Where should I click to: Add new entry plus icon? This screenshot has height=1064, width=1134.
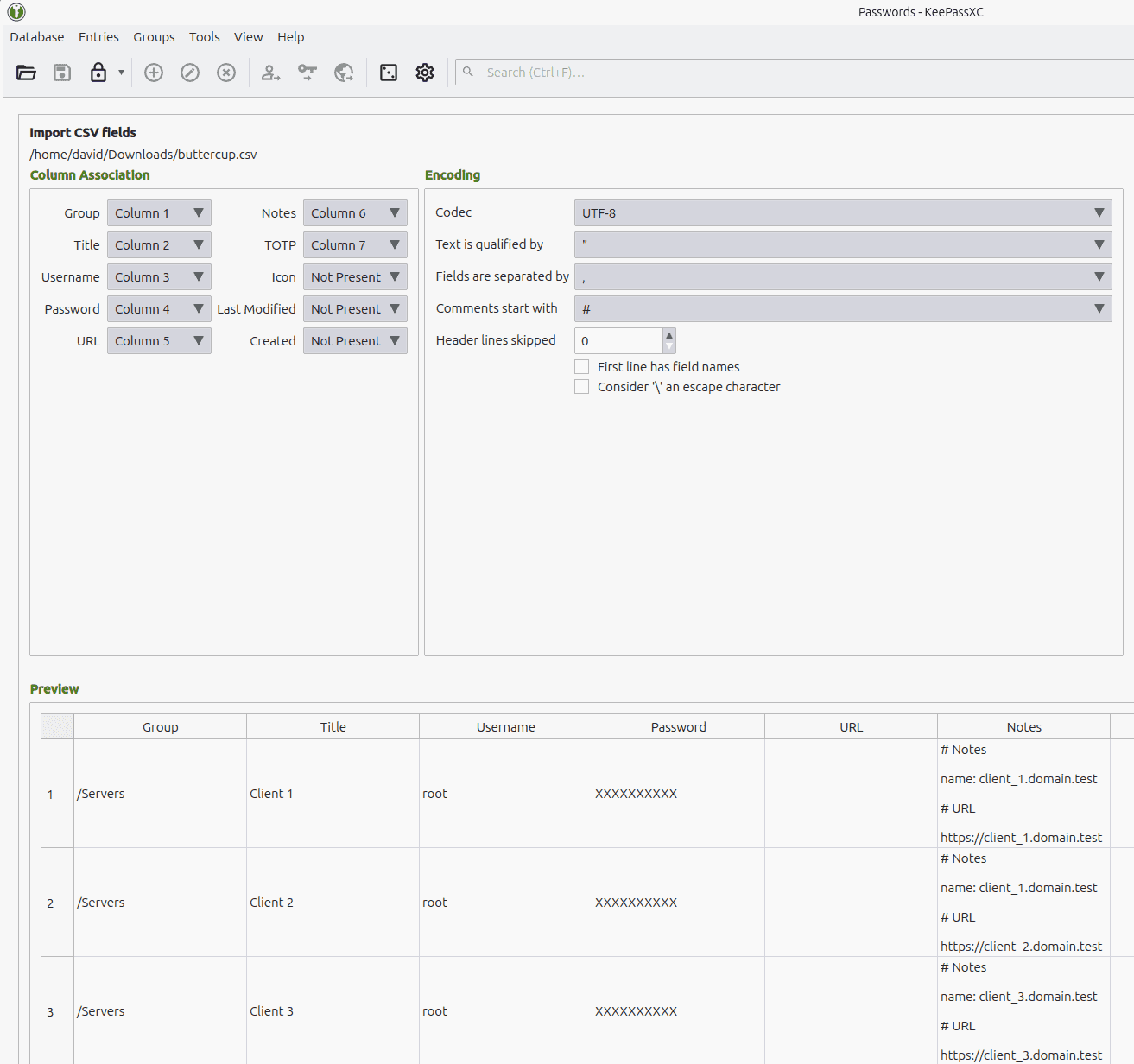point(154,73)
